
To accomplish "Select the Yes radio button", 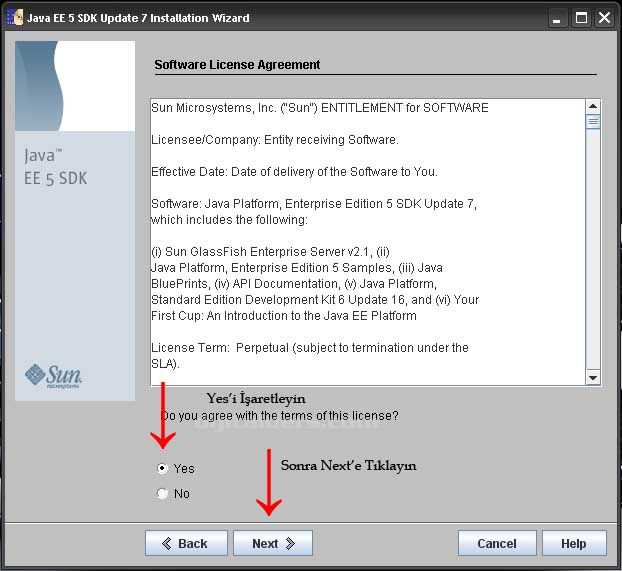I will [x=162, y=469].
